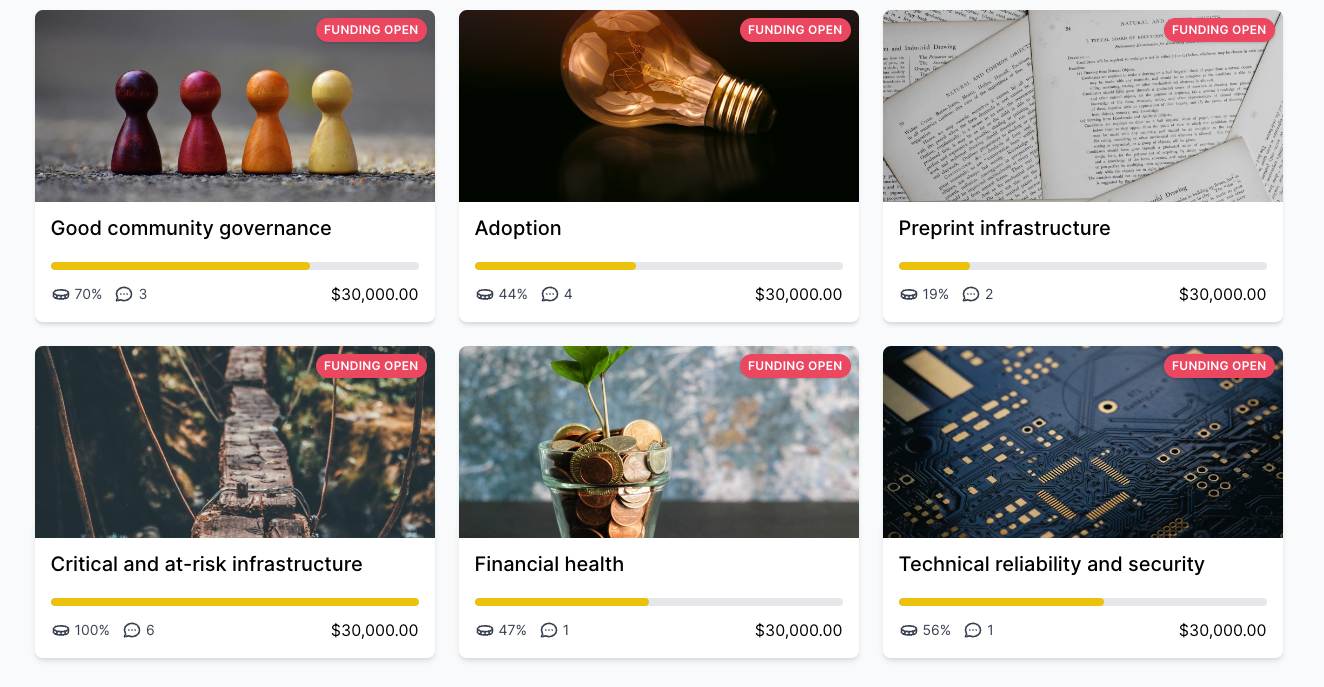Click the comment icon on Preprint infrastructure

click(971, 294)
